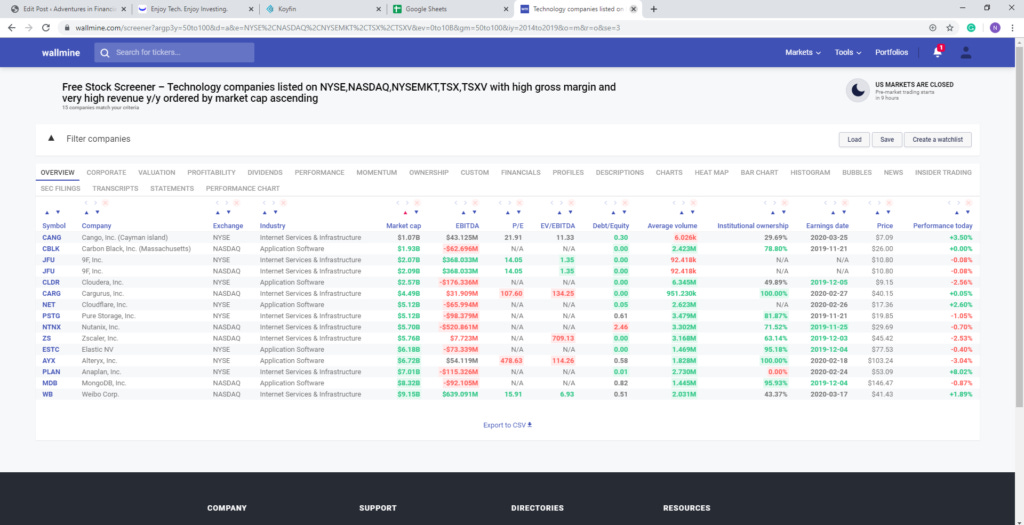Reload the page in browser

click(46, 27)
